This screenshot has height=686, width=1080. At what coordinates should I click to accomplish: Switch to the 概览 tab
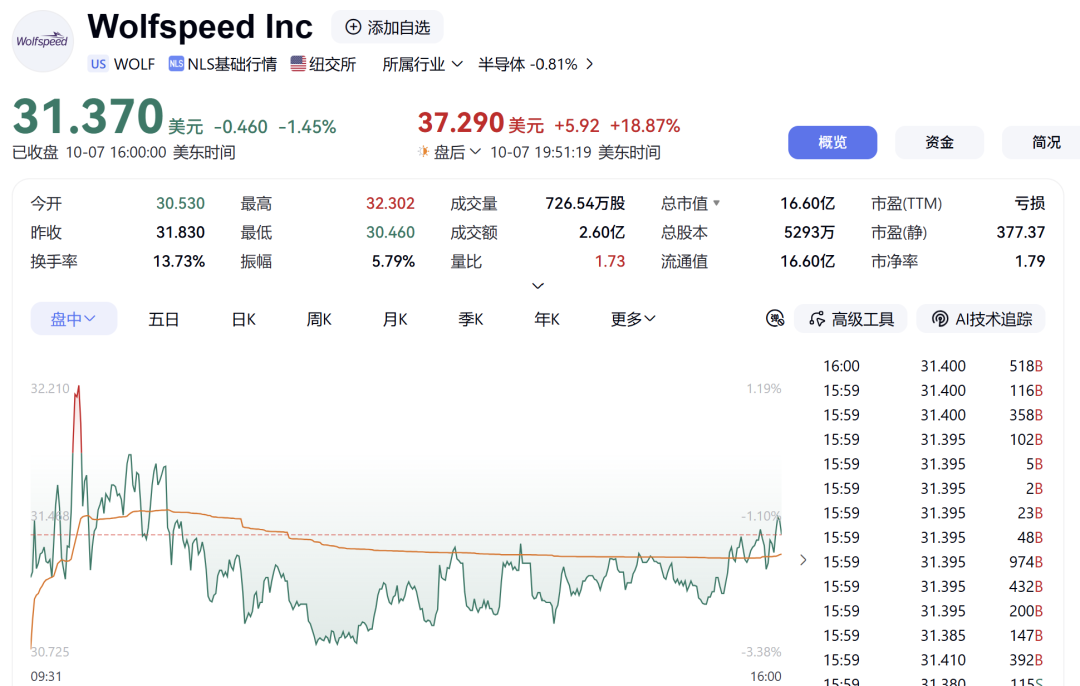coord(833,143)
